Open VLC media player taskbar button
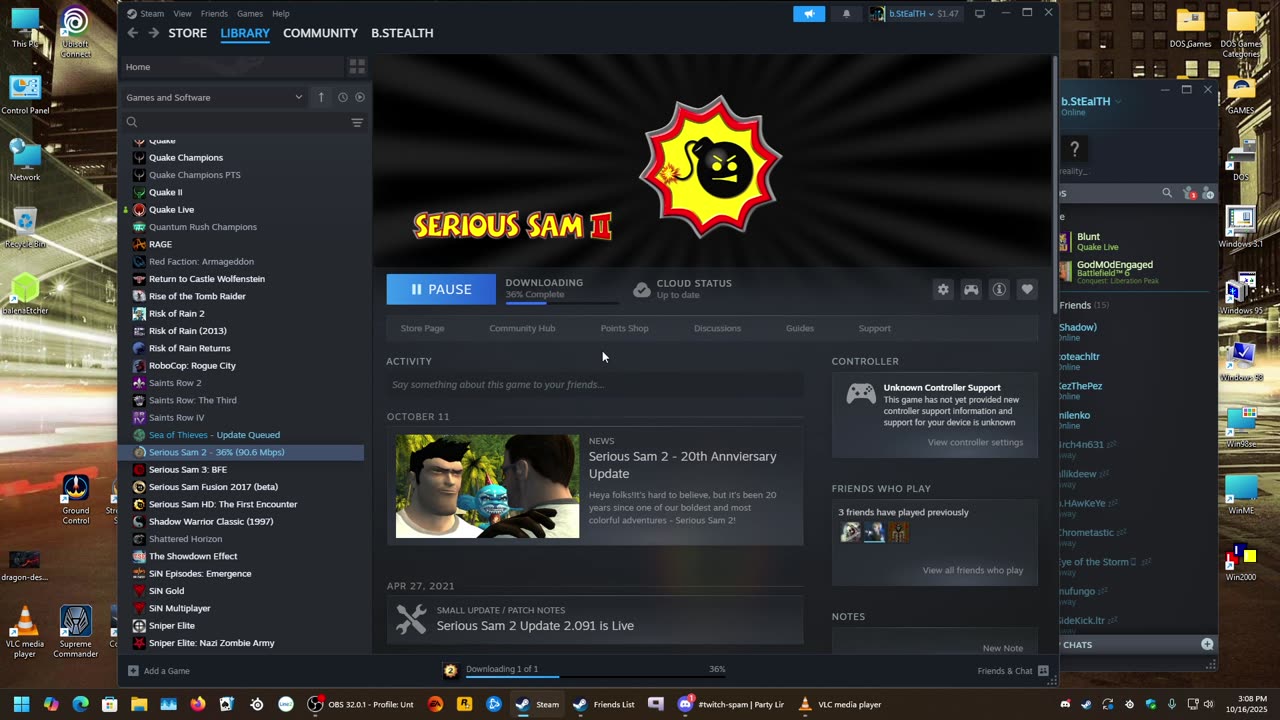 840,704
